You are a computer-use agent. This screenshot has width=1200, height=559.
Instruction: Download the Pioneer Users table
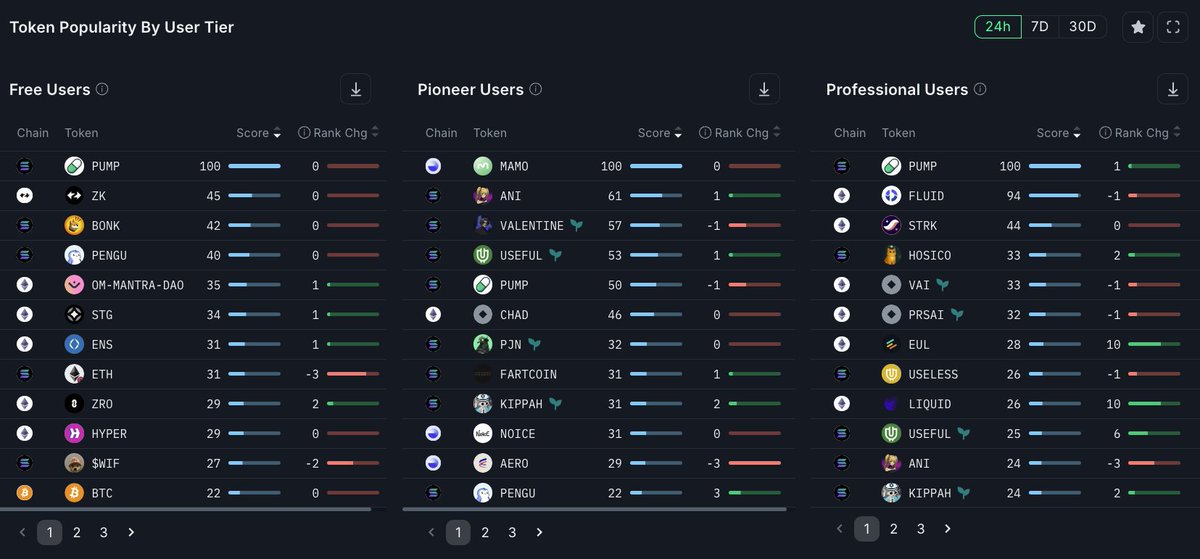tap(764, 89)
